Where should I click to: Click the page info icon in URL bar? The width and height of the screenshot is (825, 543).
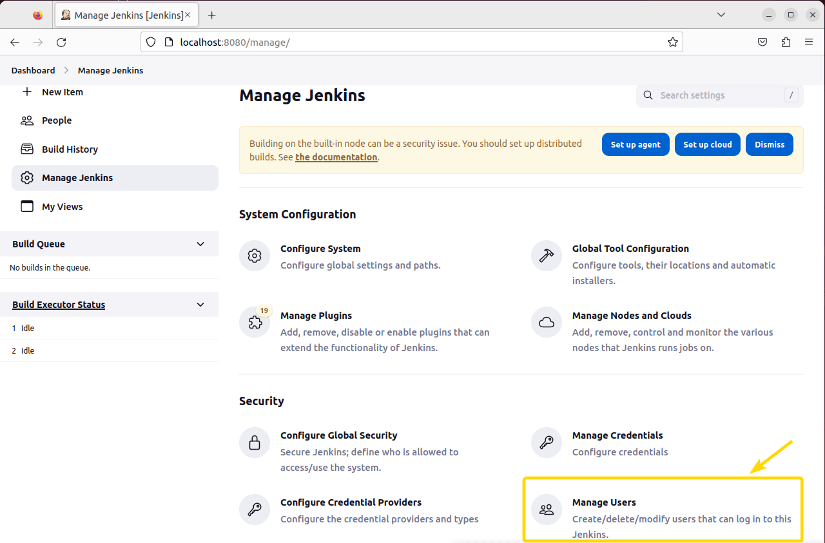coord(169,42)
